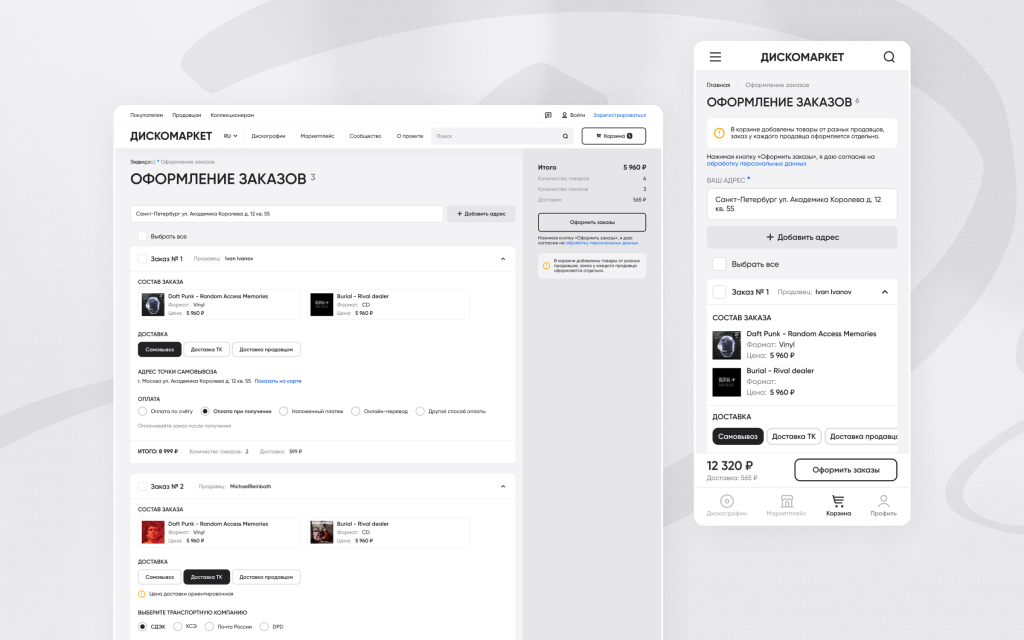This screenshot has width=1024, height=640.
Task: Tap the mobile ВАШ АДРЕС field
Action: click(x=802, y=204)
